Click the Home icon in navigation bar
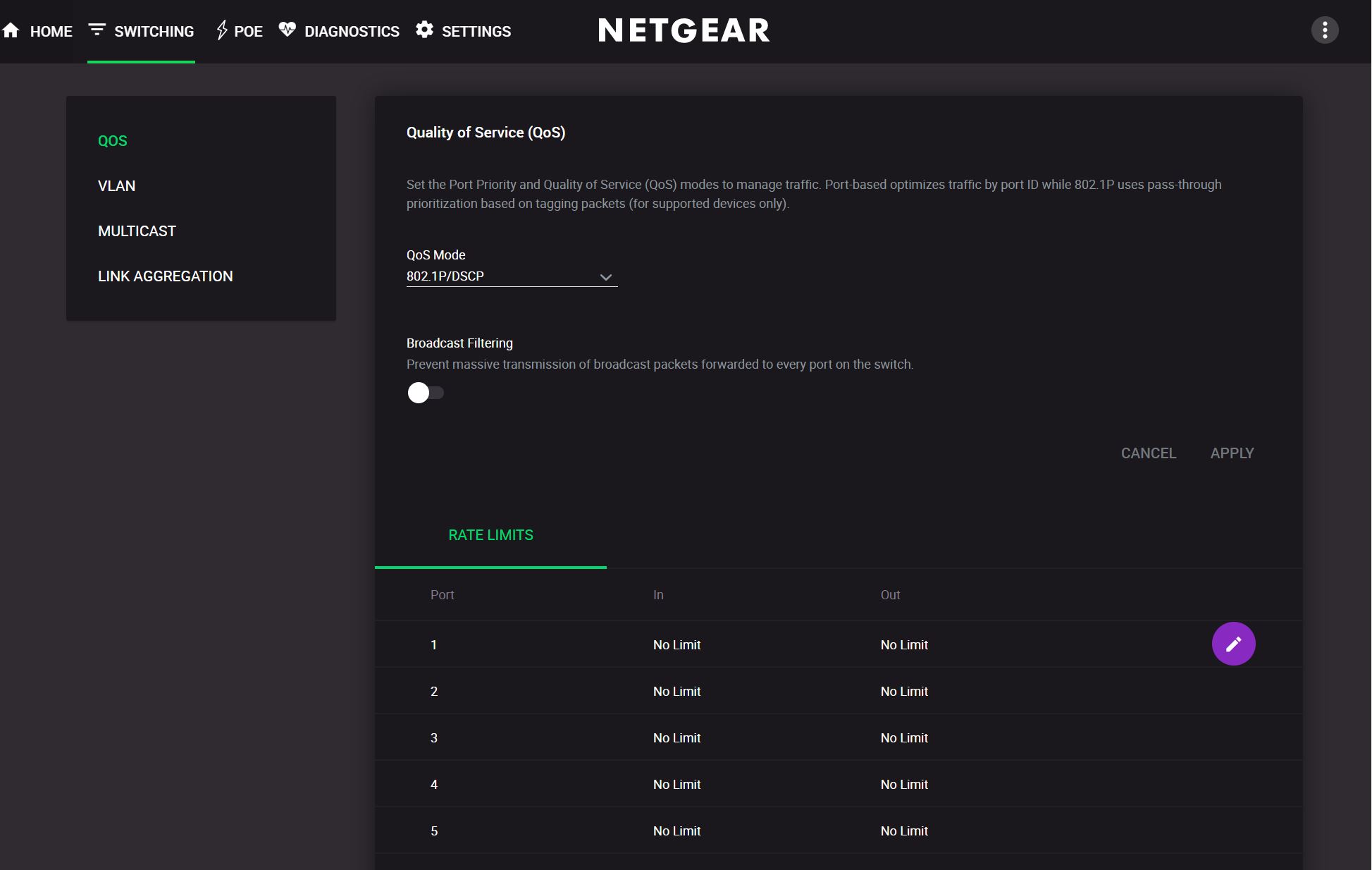1372x870 pixels. coord(11,30)
